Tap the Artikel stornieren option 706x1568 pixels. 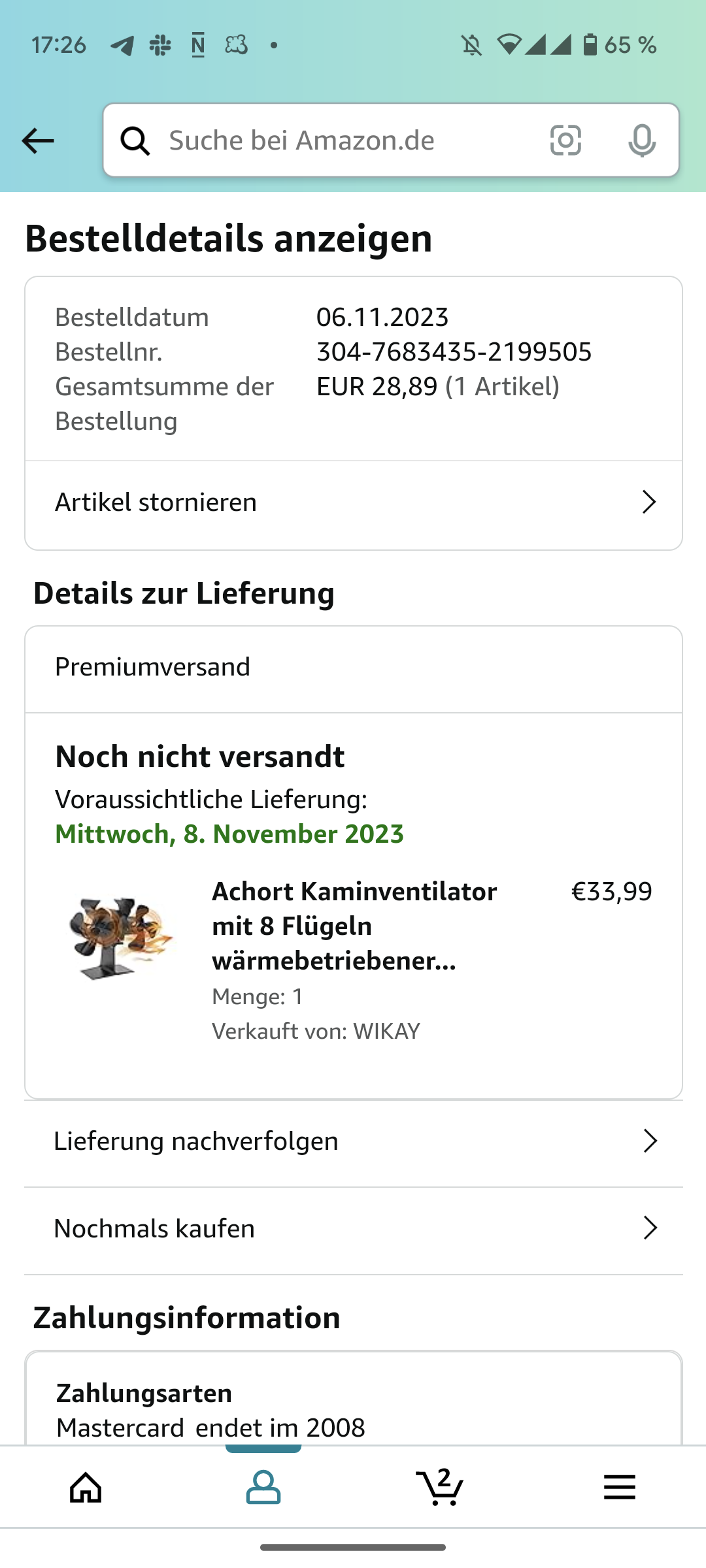point(156,502)
